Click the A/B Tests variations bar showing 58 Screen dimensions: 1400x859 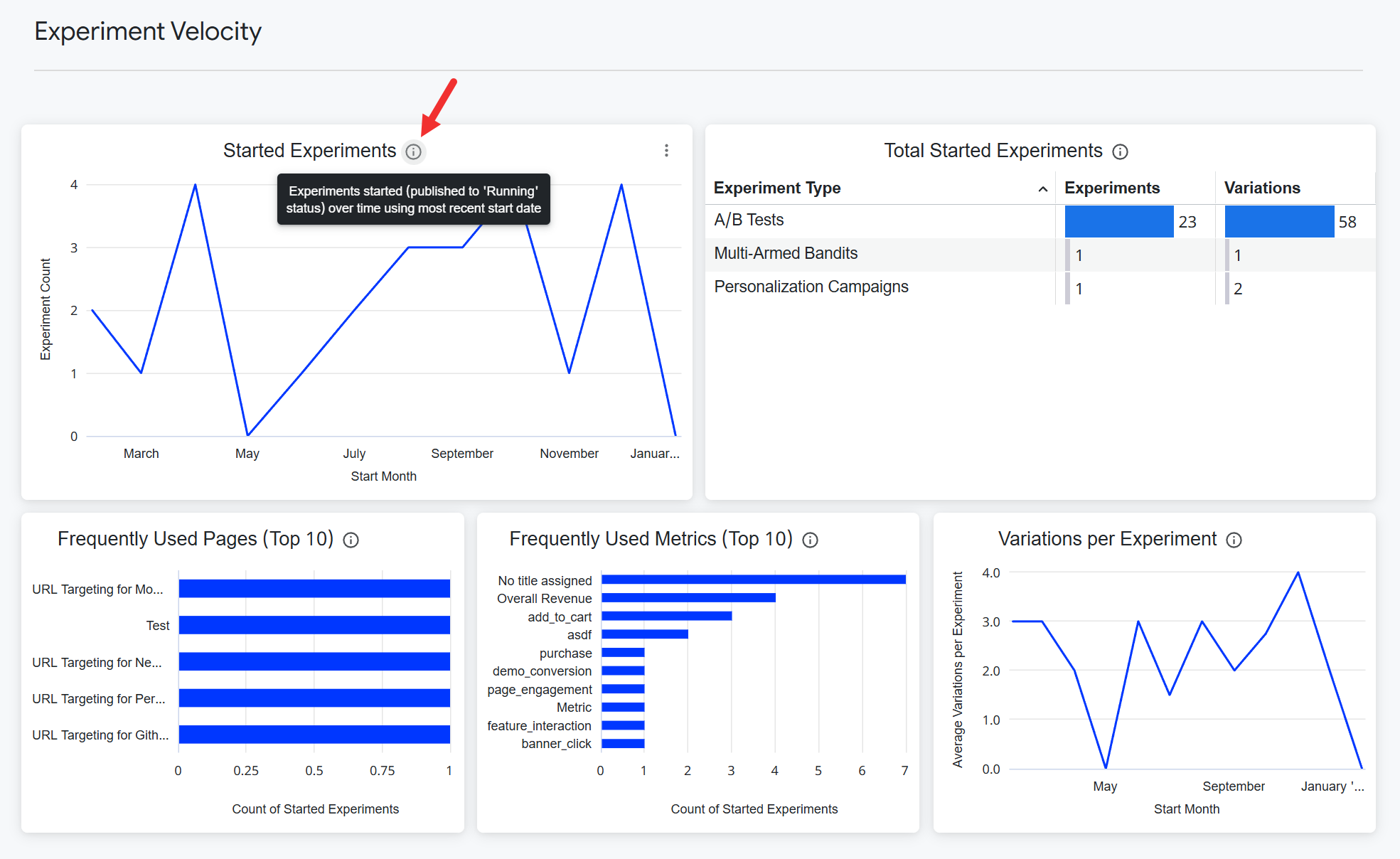click(x=1278, y=221)
